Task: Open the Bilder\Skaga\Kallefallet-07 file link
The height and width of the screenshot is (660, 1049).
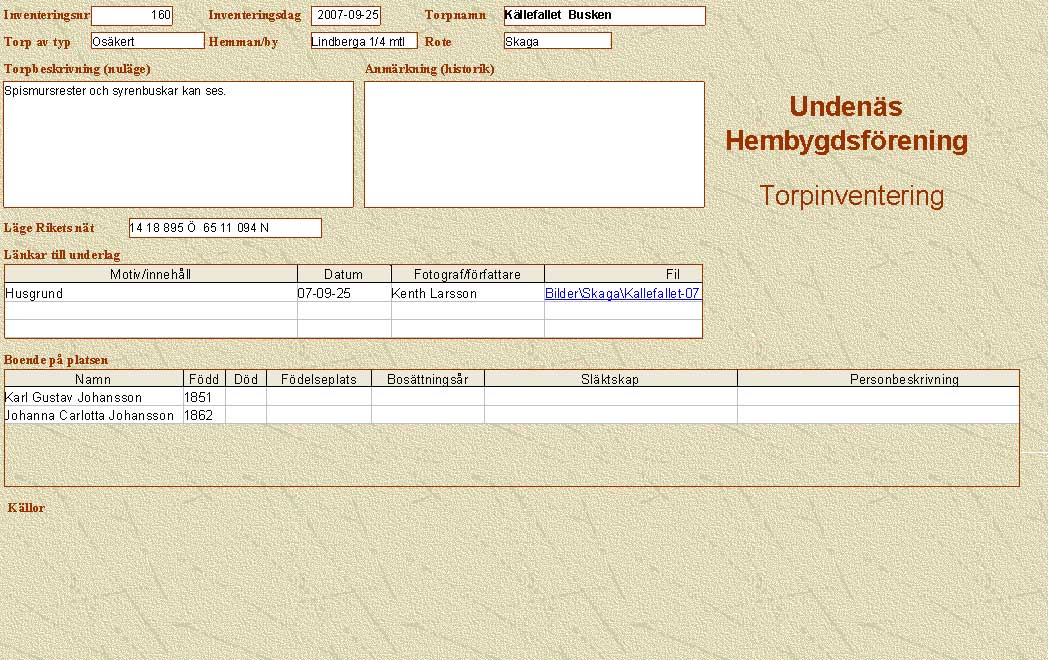Action: [x=622, y=293]
